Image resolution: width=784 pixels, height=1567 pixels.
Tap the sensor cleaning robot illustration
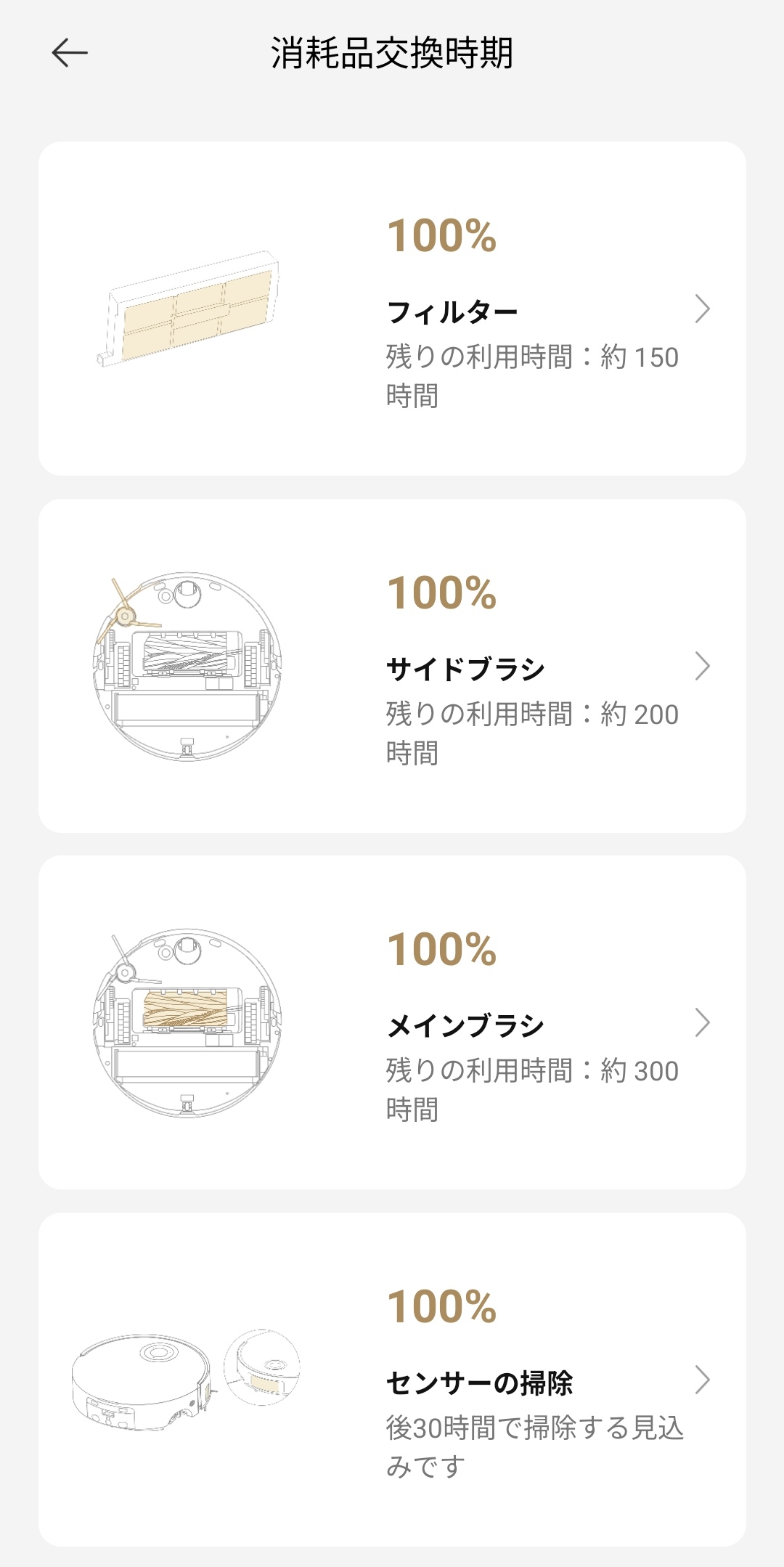pyautogui.click(x=186, y=1380)
